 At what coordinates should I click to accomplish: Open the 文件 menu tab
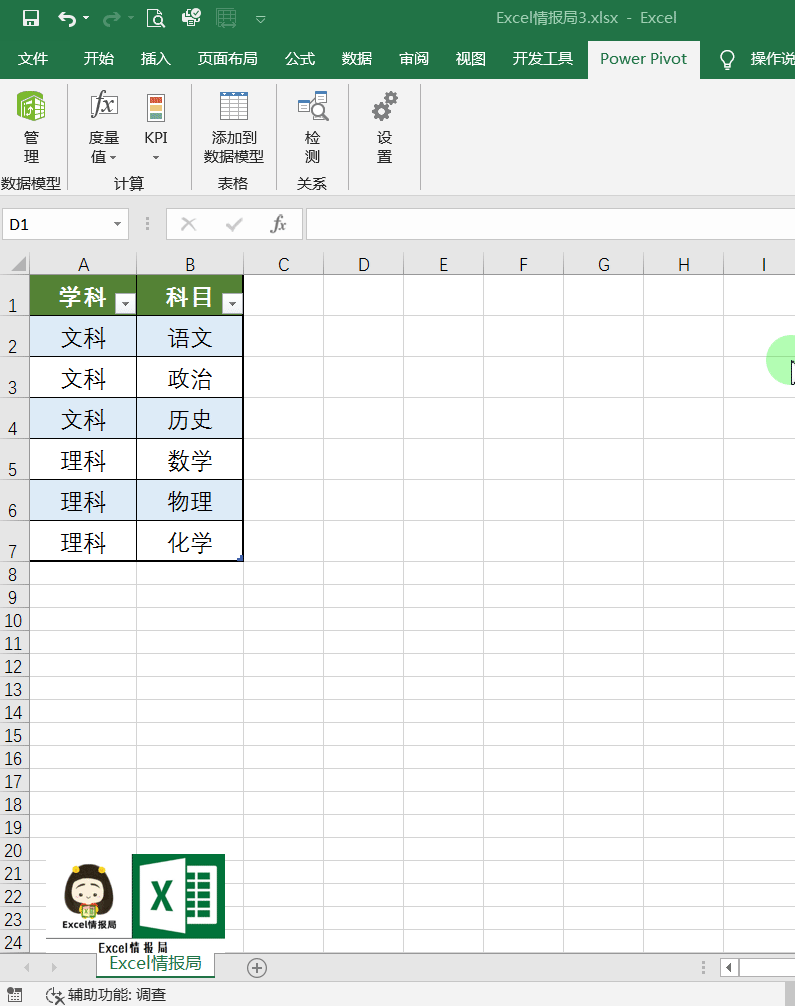coord(33,59)
